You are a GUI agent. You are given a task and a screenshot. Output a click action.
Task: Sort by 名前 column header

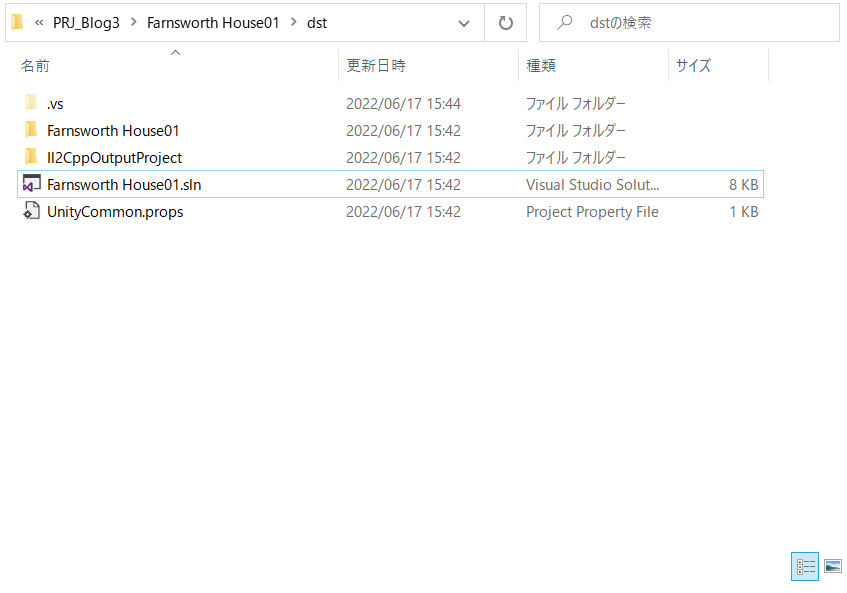pyautogui.click(x=35, y=65)
